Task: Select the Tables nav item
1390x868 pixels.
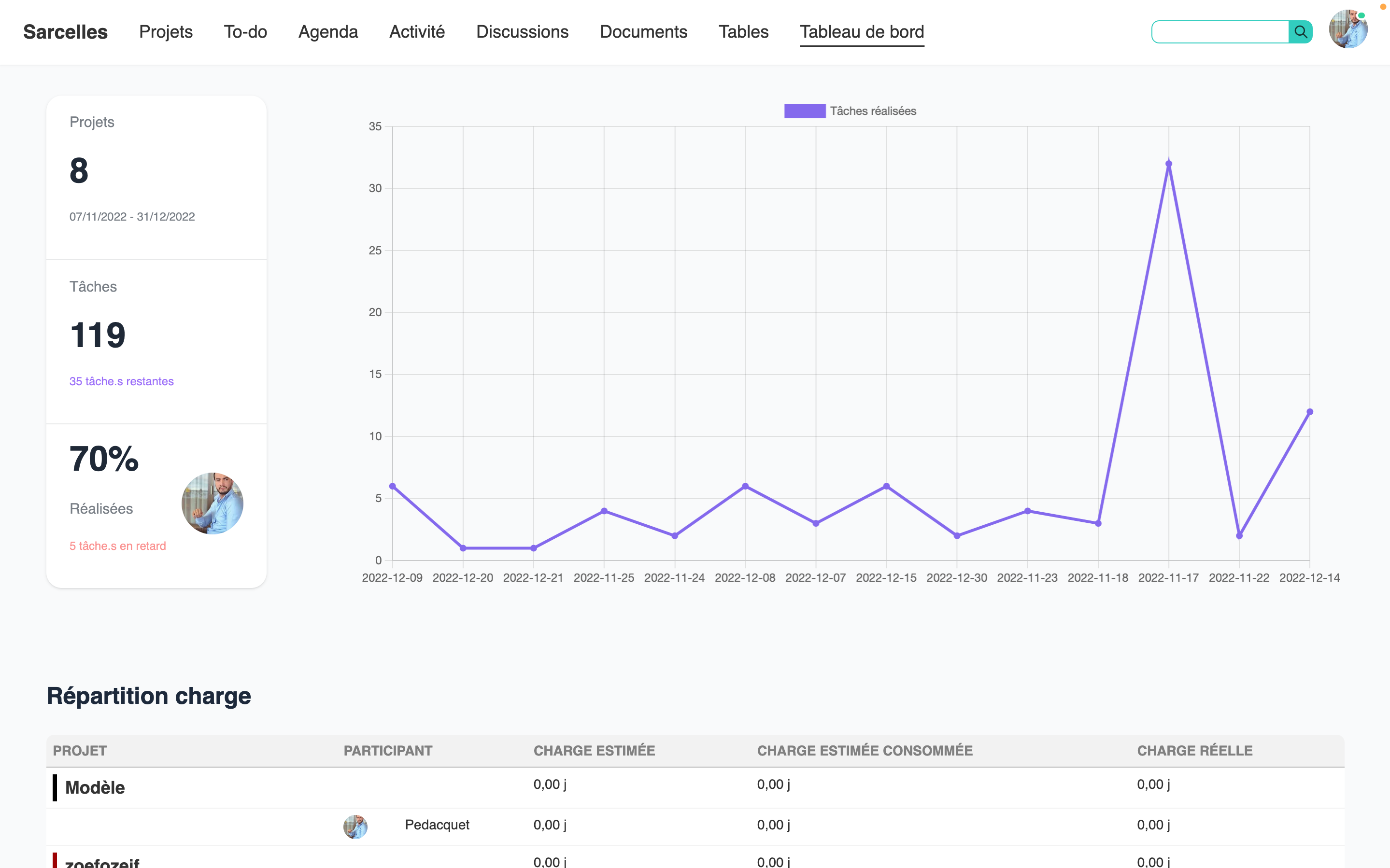Action: pos(743,31)
